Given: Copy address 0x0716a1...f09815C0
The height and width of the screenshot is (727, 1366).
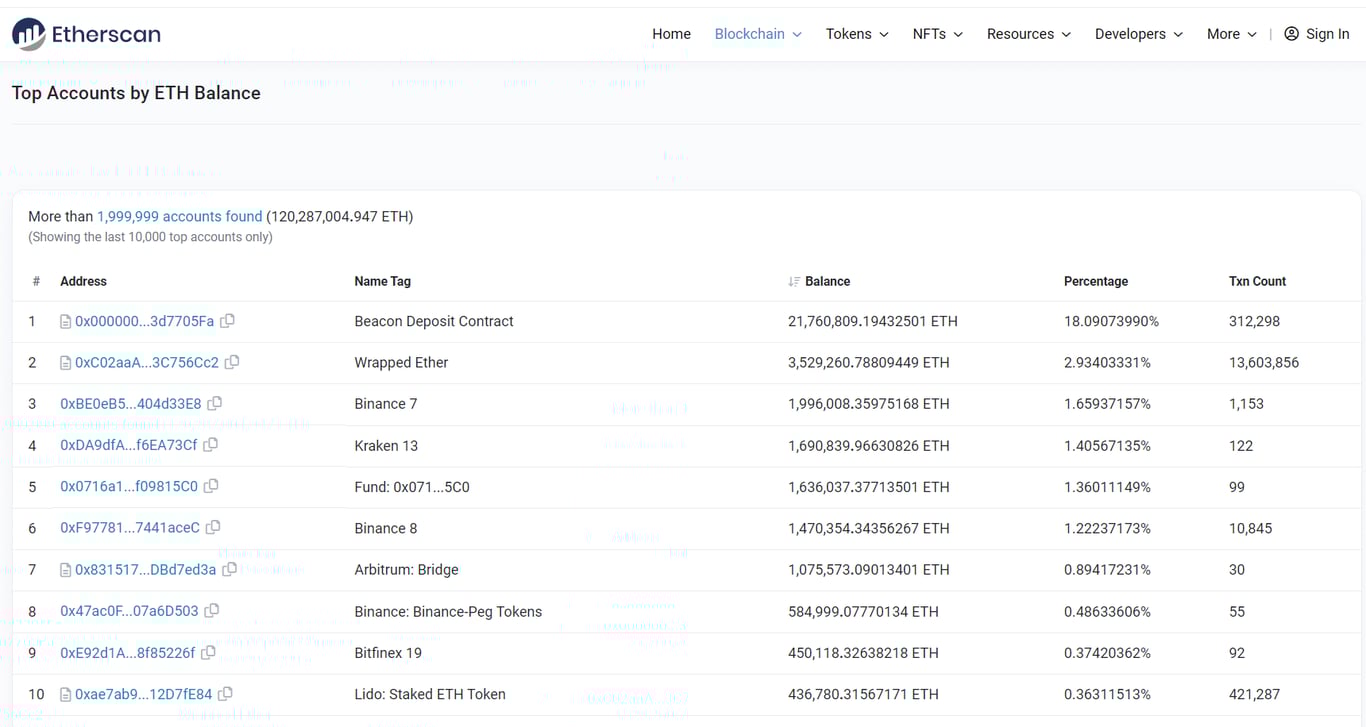Looking at the screenshot, I should (x=211, y=487).
